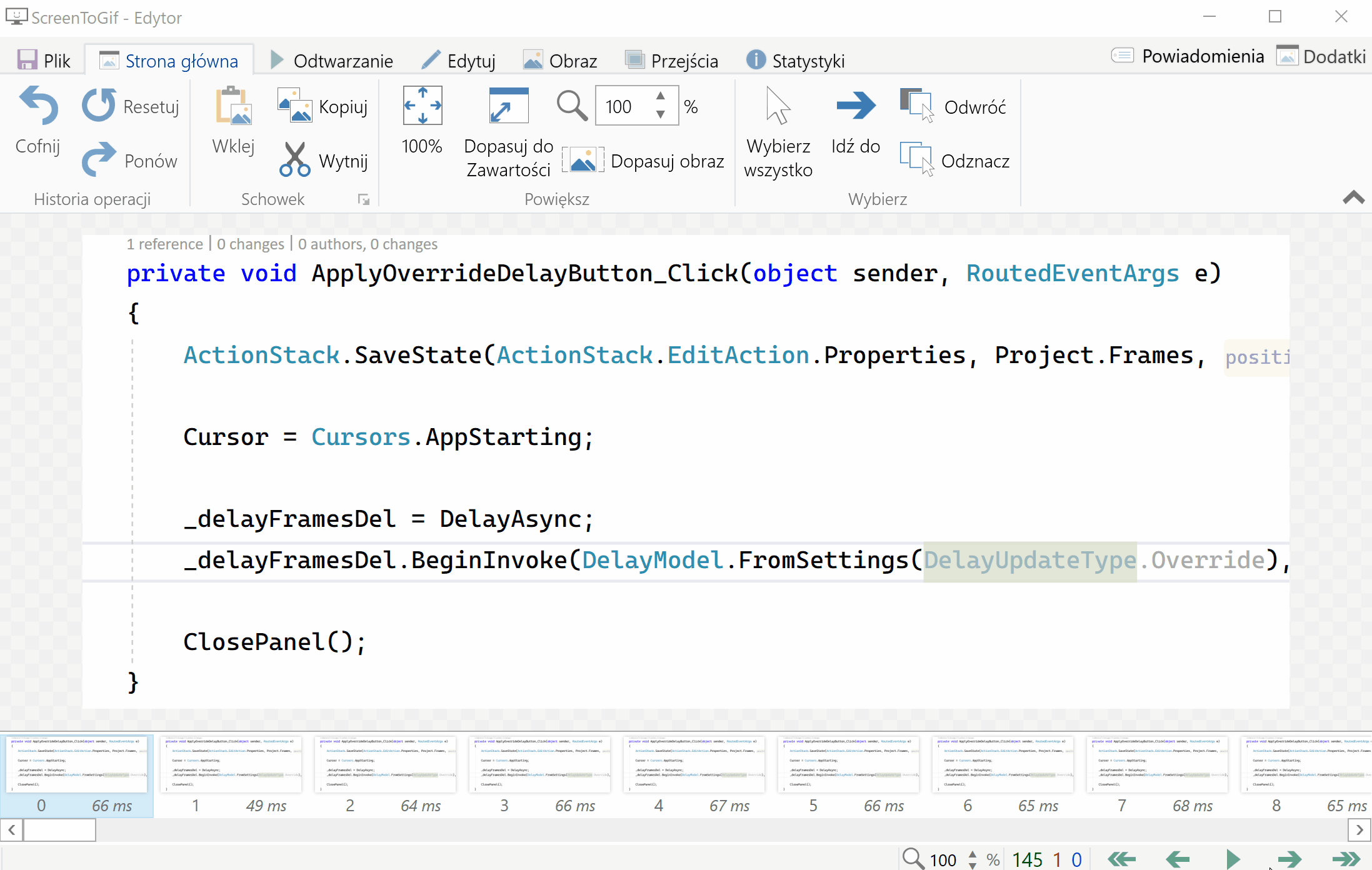
Task: Open Powiadomienia notifications
Action: [1188, 56]
